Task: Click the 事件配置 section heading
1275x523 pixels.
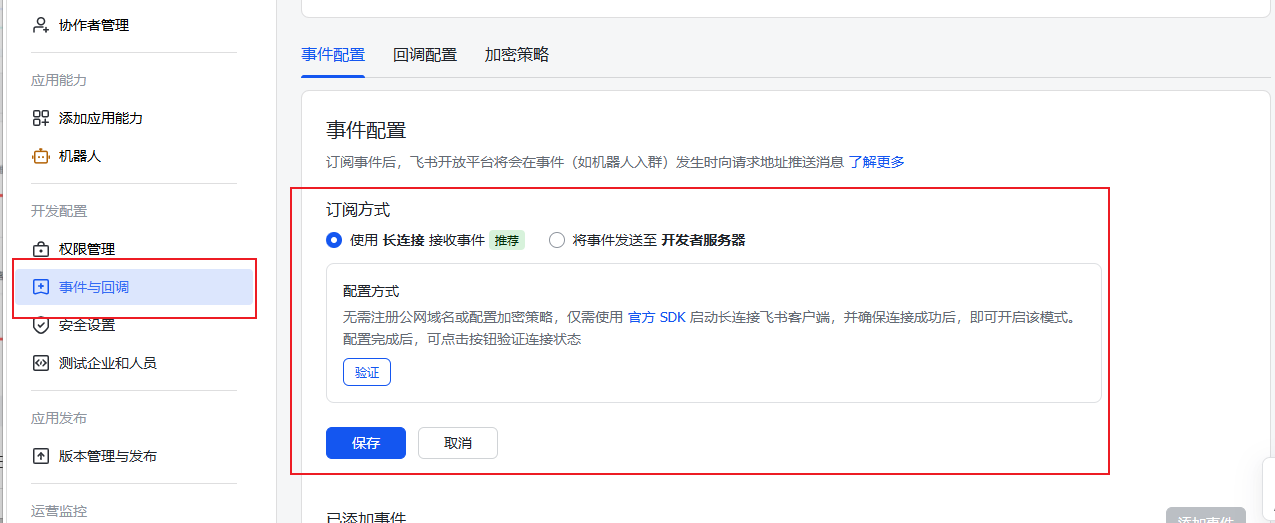Action: [366, 130]
